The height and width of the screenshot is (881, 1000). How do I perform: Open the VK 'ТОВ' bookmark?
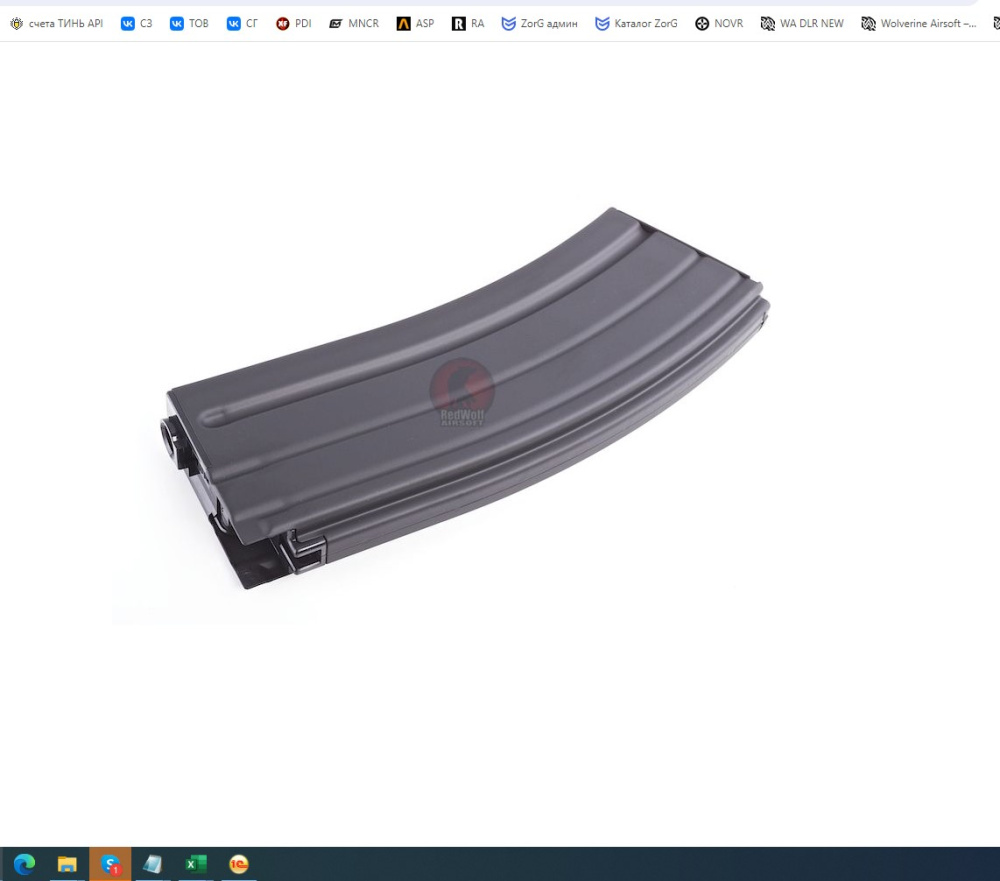(x=189, y=24)
